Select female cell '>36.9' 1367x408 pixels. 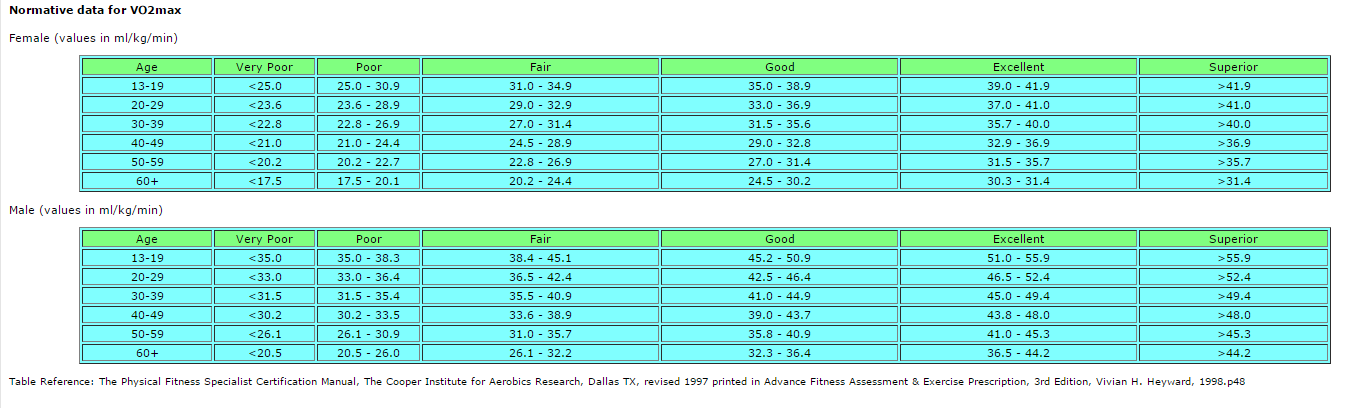1233,143
